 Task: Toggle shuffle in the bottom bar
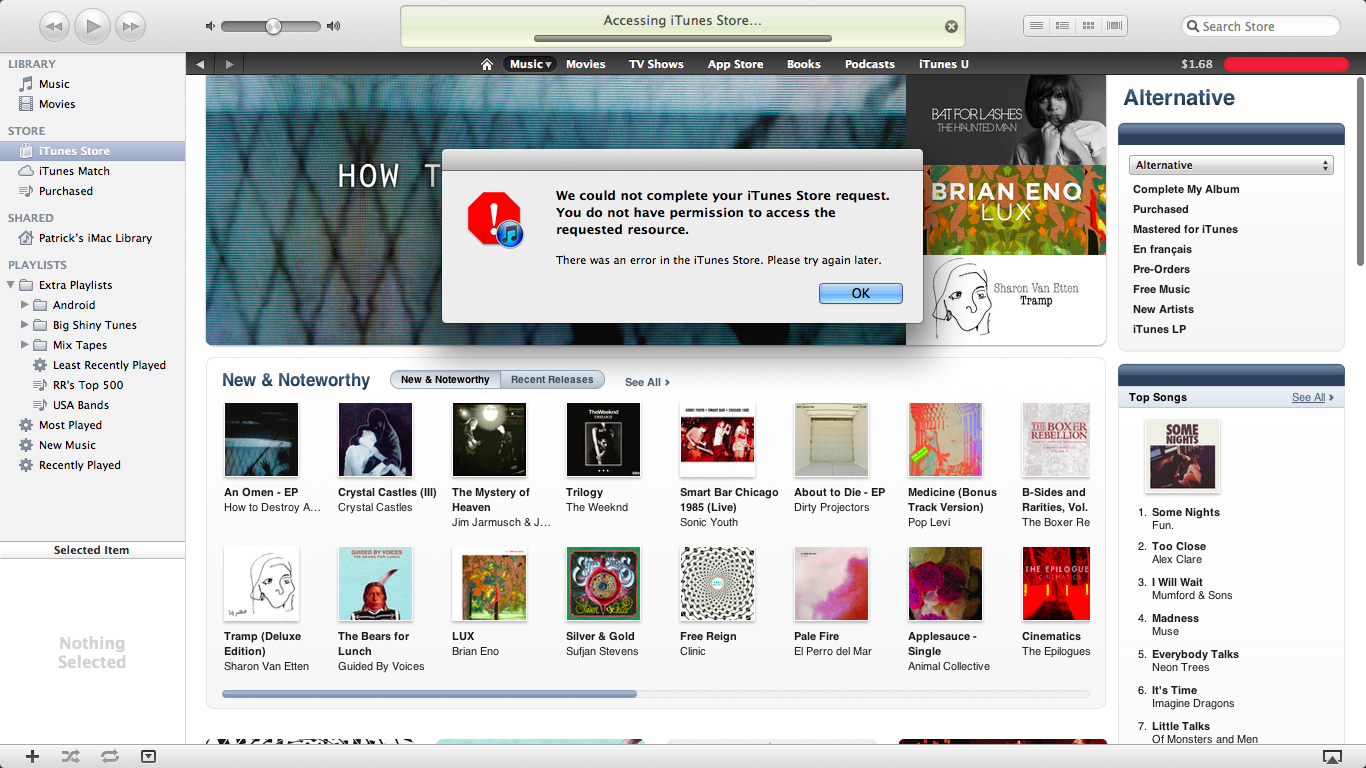(x=71, y=757)
